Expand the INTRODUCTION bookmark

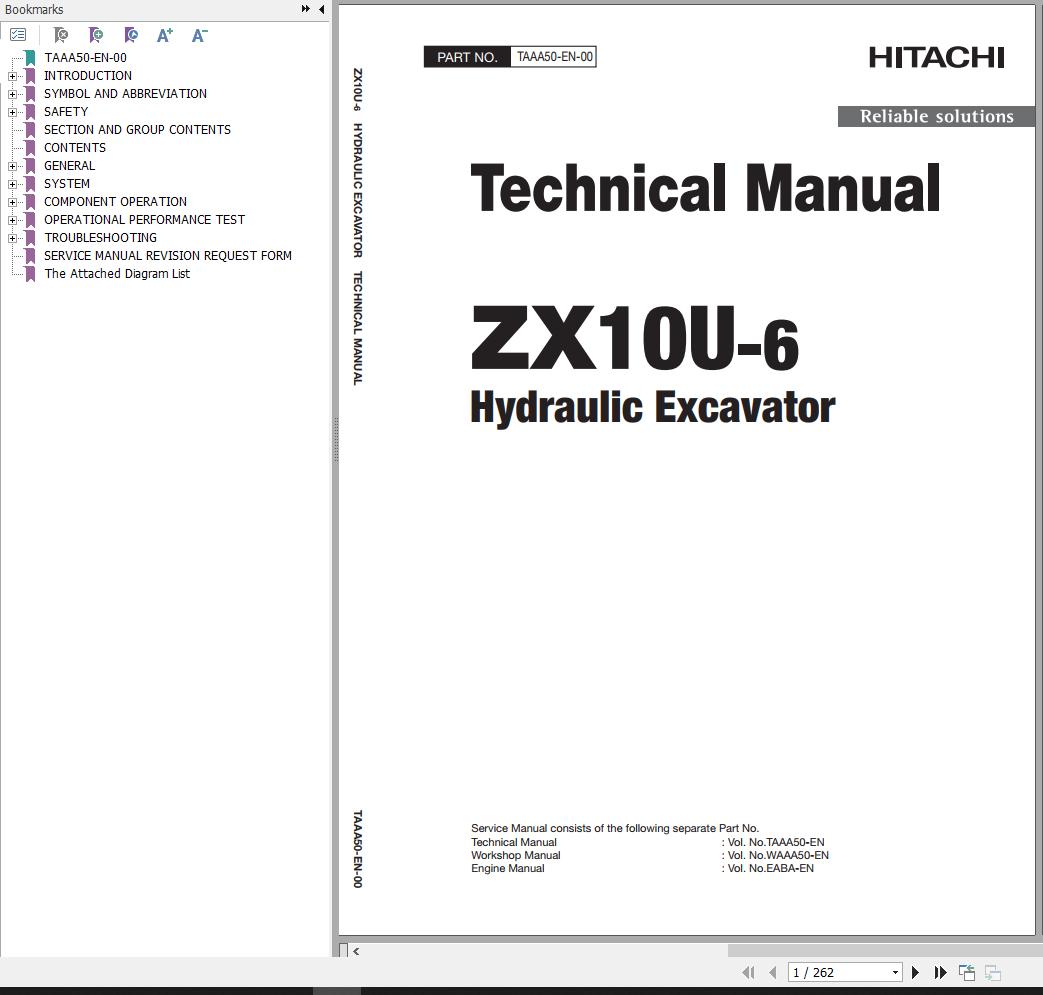12,76
